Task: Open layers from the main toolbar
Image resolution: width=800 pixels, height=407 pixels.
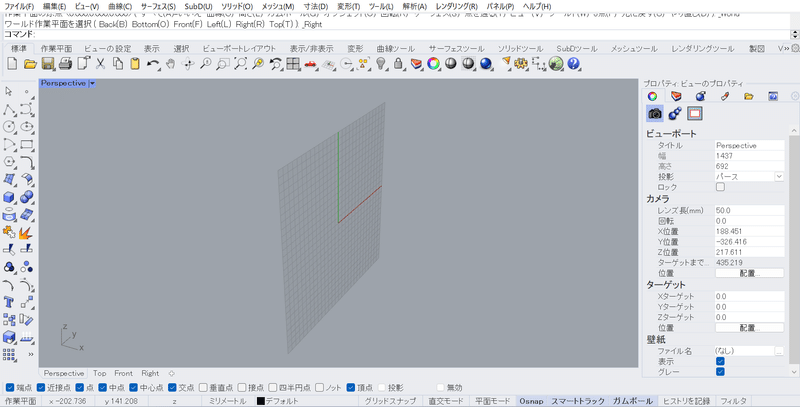Action: click(416, 64)
